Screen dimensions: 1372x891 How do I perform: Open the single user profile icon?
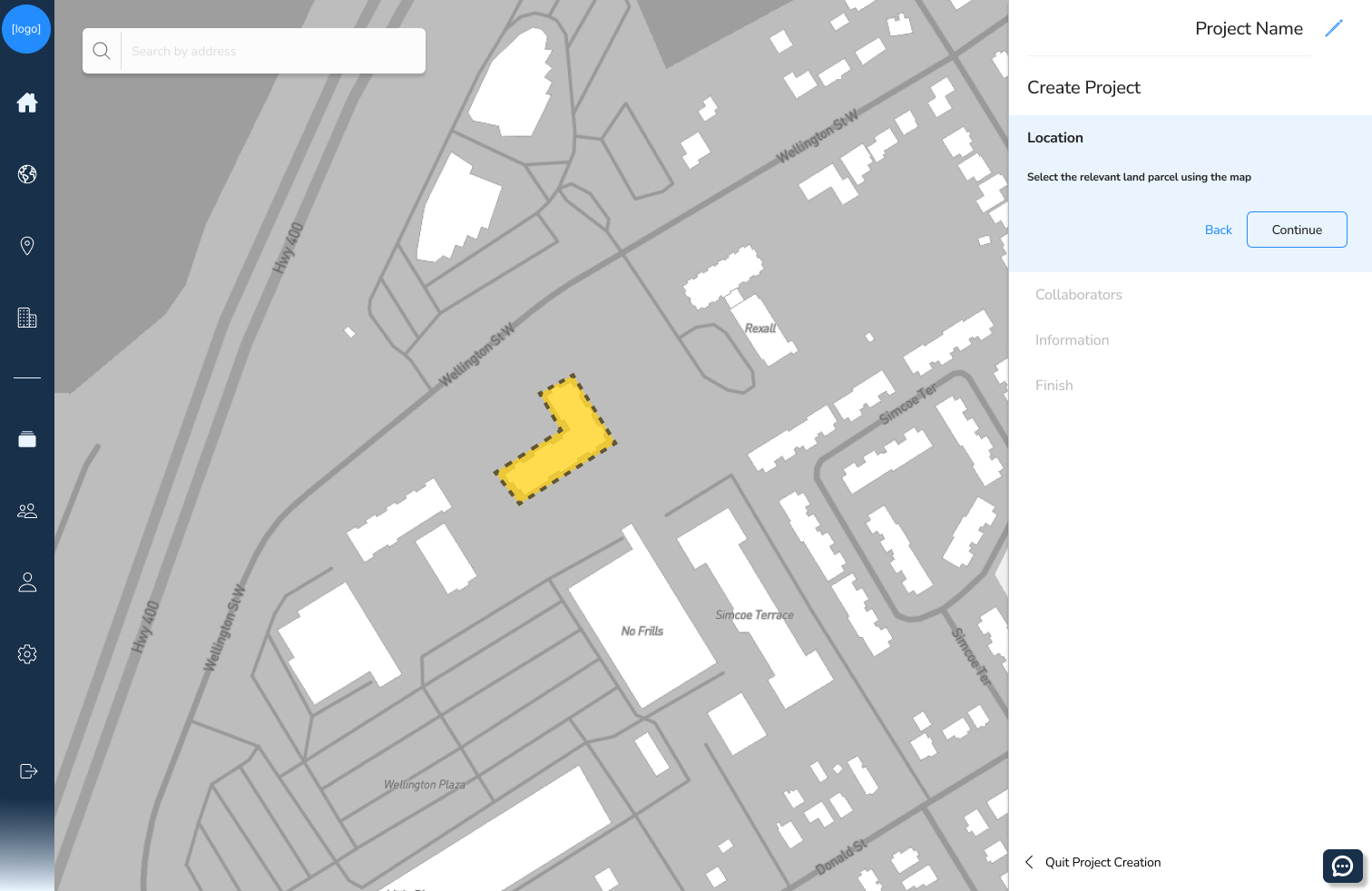tap(27, 583)
